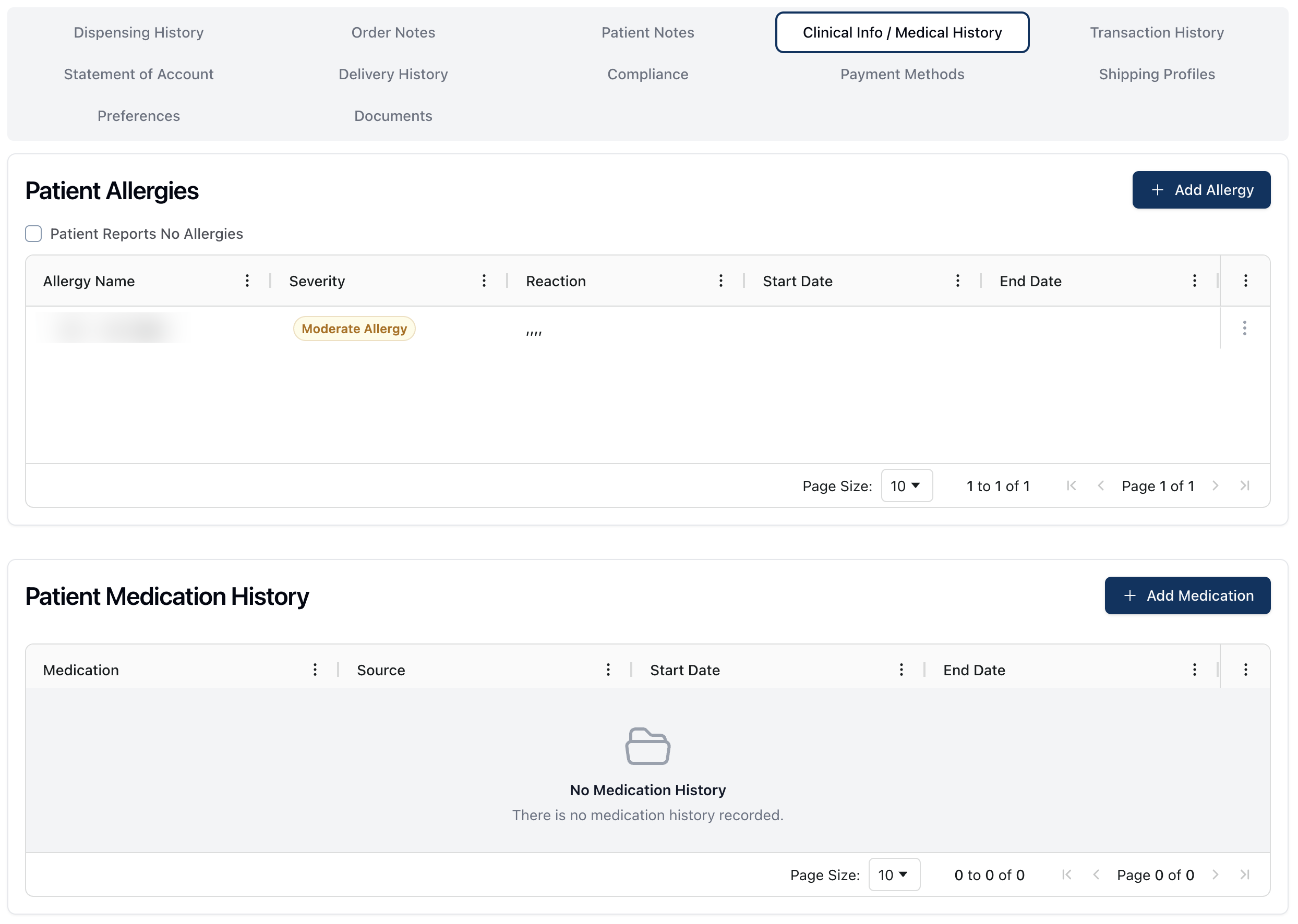This screenshot has height=924, width=1298.
Task: Switch to the Transaction History tab
Action: [1156, 32]
